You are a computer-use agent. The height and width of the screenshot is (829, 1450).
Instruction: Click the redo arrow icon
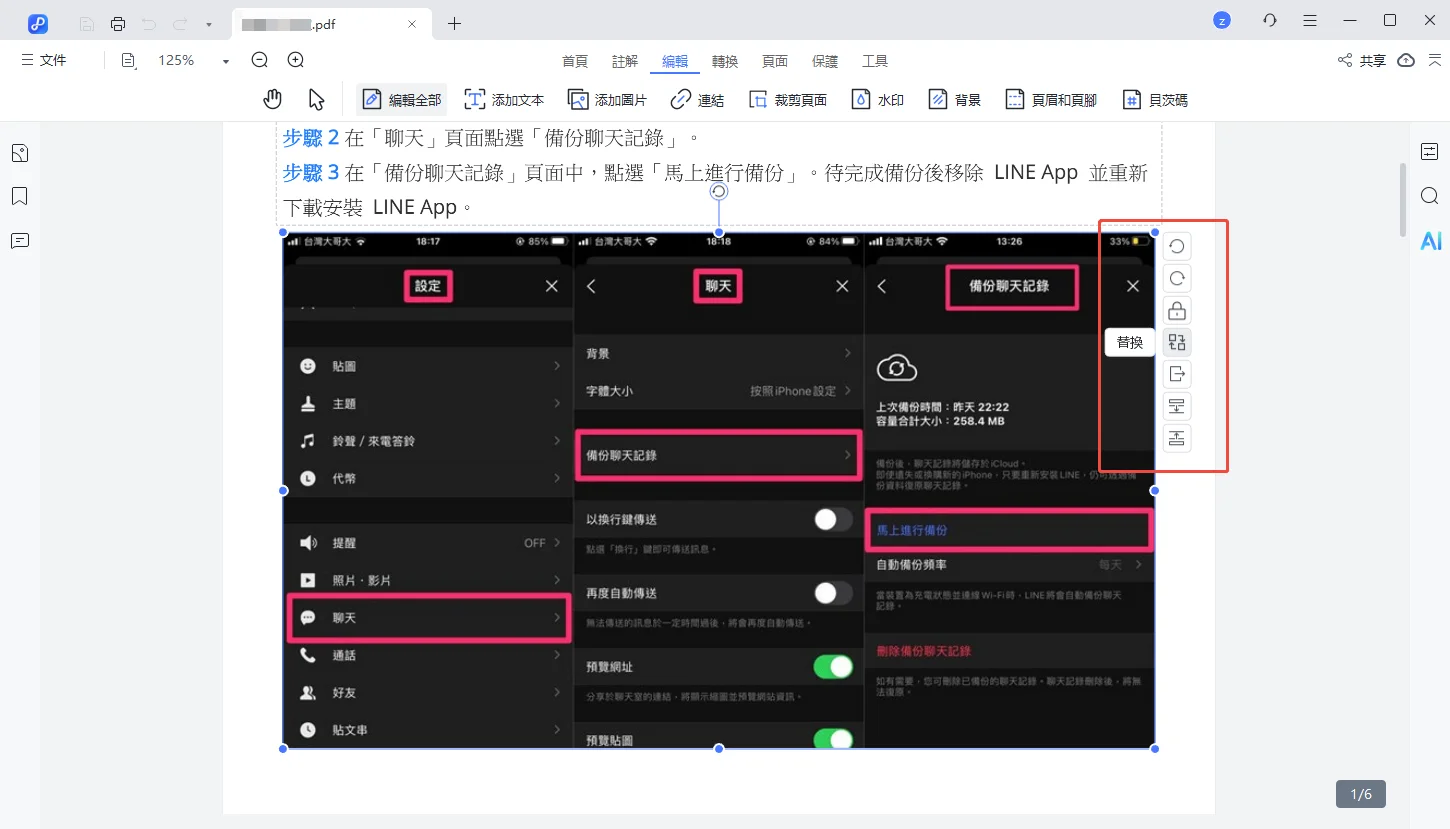(x=180, y=23)
